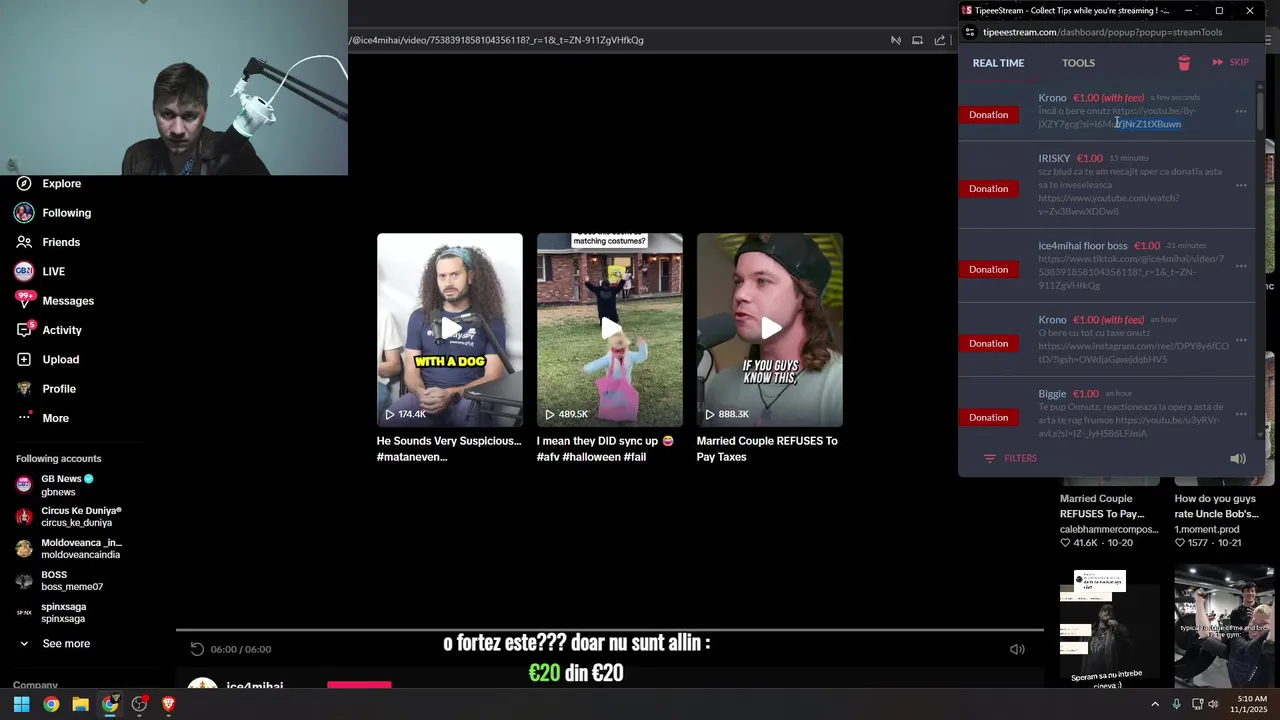Open the Windows Start menu
The image size is (1280, 720).
coord(21,704)
